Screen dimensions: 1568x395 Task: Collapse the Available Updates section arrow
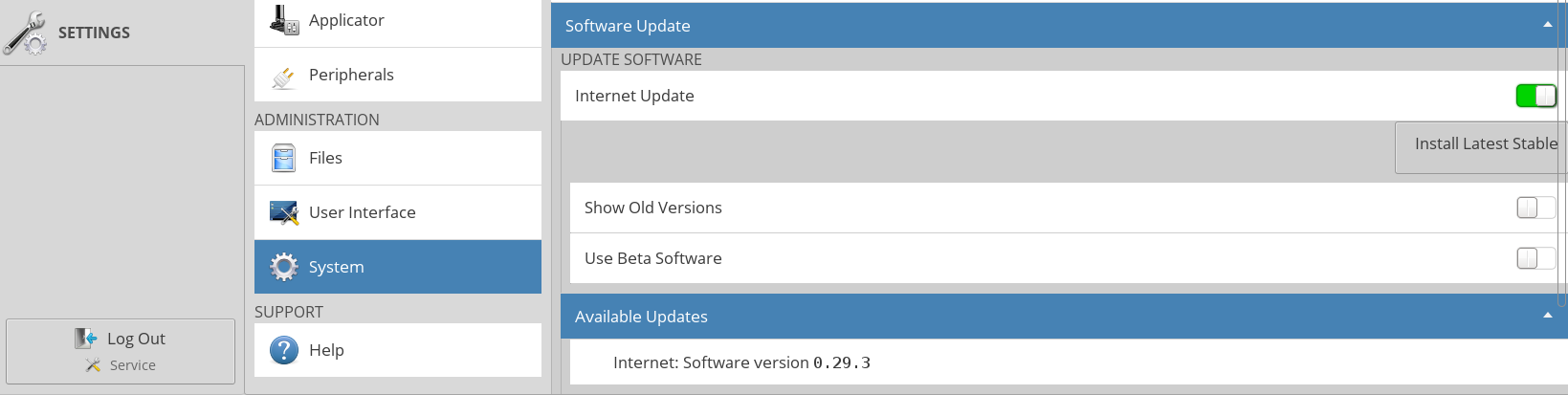coord(1548,316)
